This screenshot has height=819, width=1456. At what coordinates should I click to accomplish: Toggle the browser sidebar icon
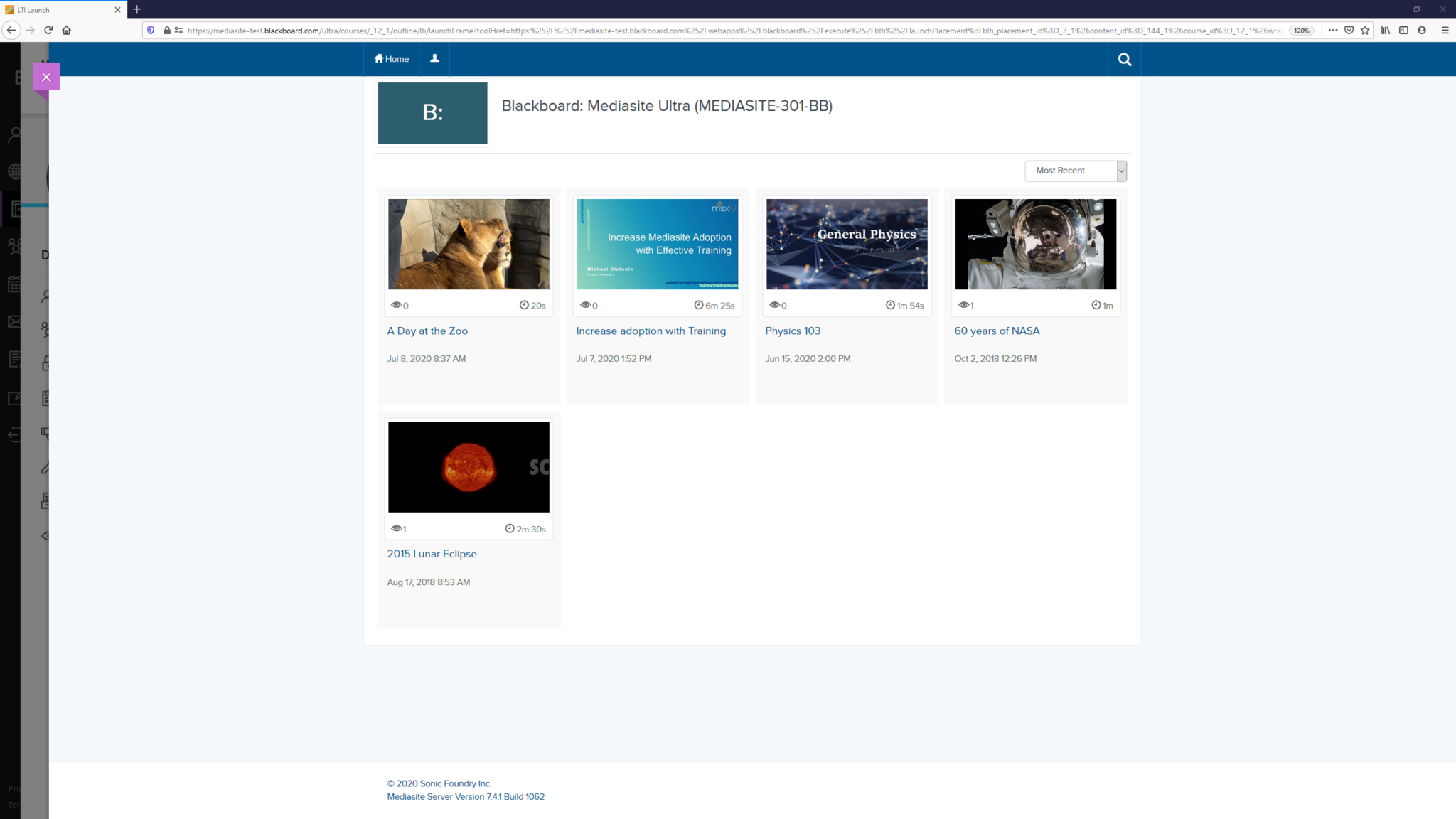pyautogui.click(x=1403, y=30)
